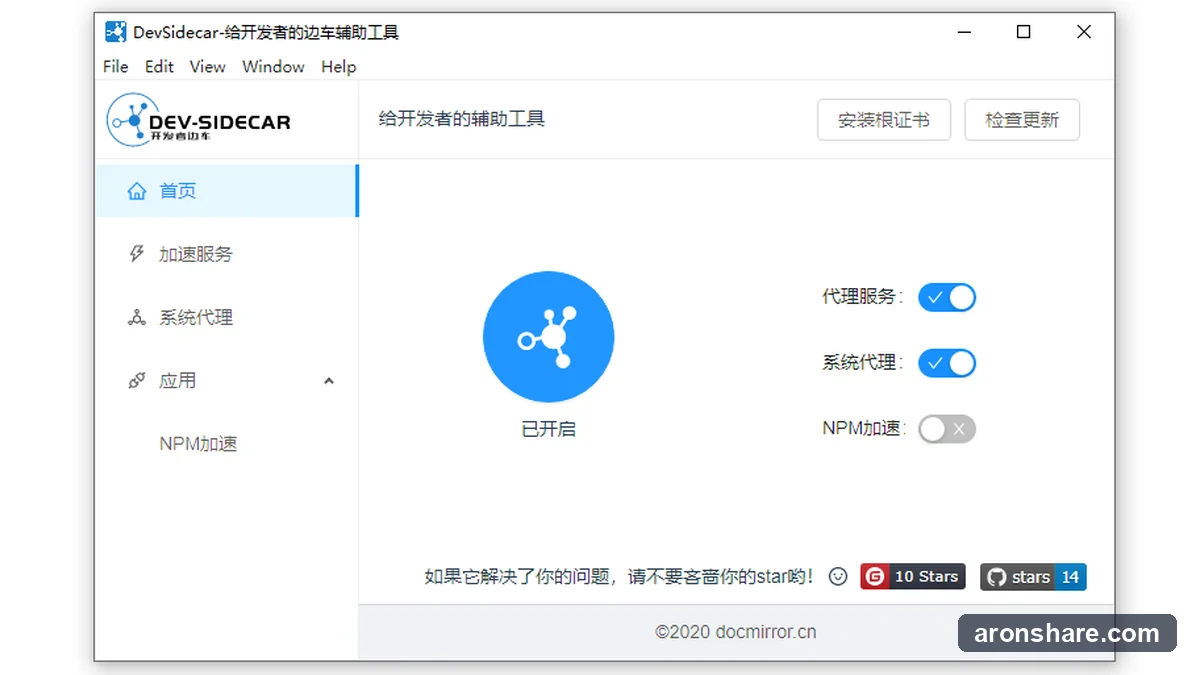Collapse the 应用 submenu chevron
The image size is (1200, 675).
point(329,381)
